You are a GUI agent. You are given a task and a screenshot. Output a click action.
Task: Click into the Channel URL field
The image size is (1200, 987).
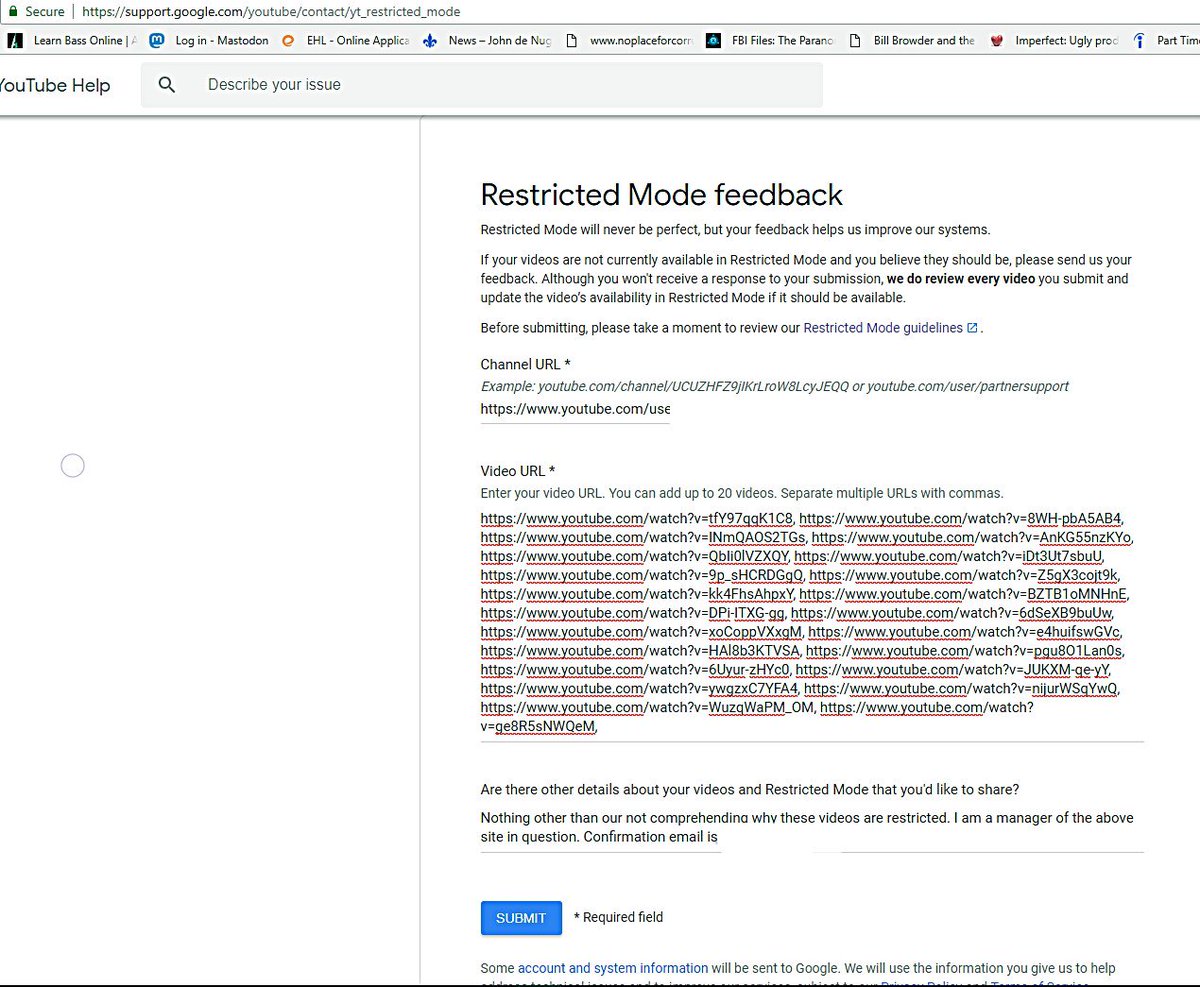575,409
